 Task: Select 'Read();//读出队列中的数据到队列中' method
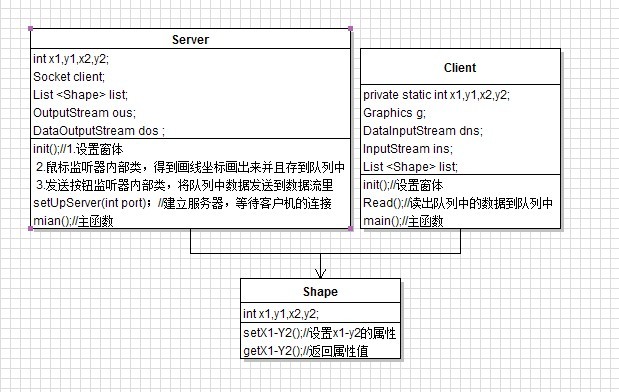pyautogui.click(x=458, y=203)
